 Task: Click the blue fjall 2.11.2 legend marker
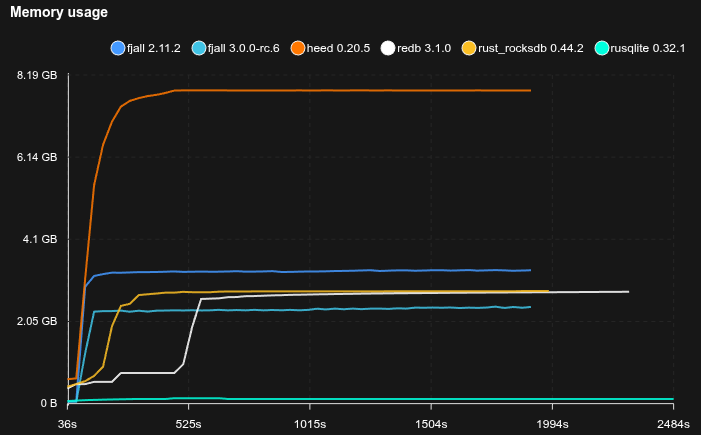(118, 48)
